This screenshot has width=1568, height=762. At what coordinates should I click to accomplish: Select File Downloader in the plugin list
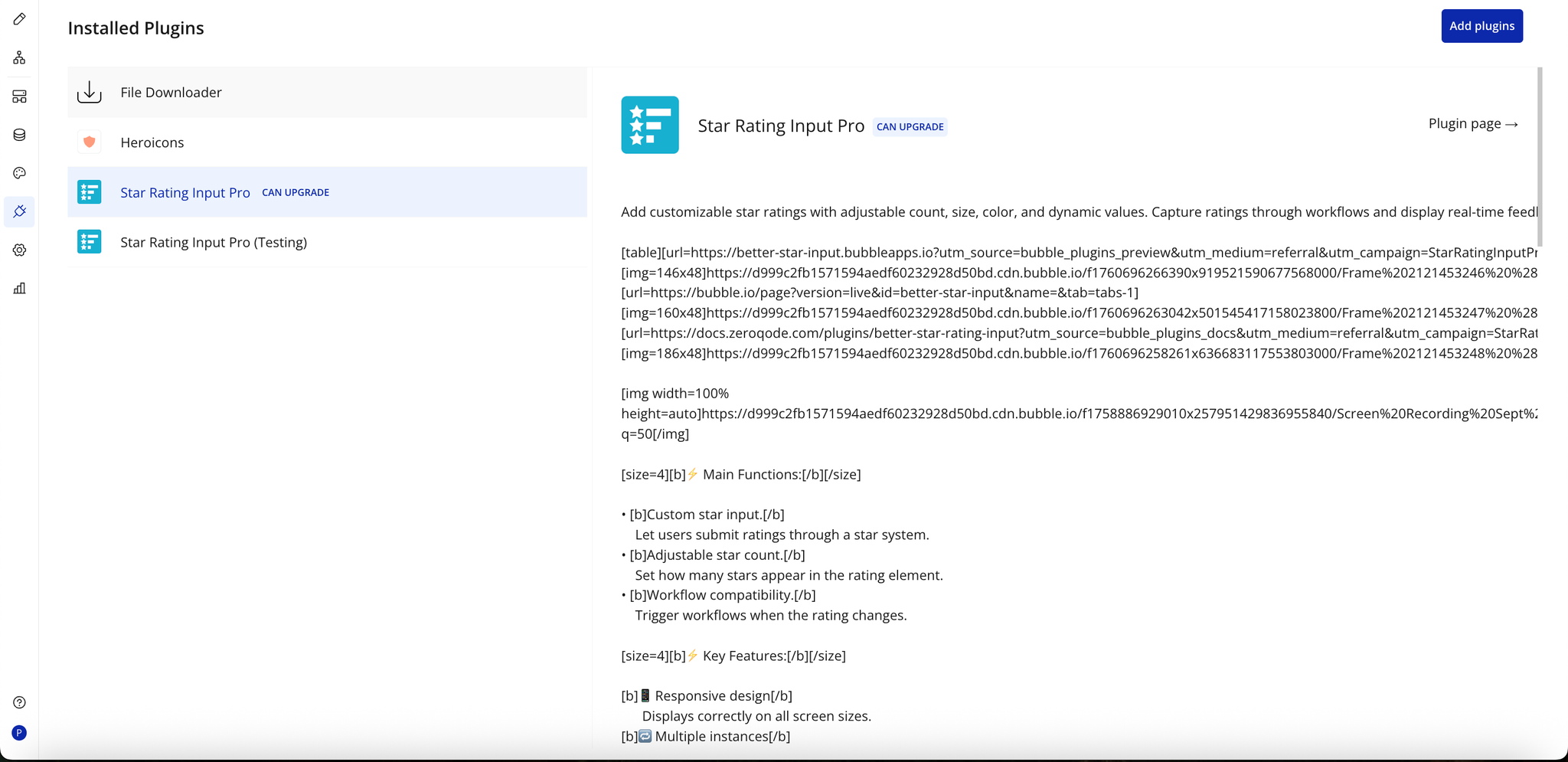point(327,92)
